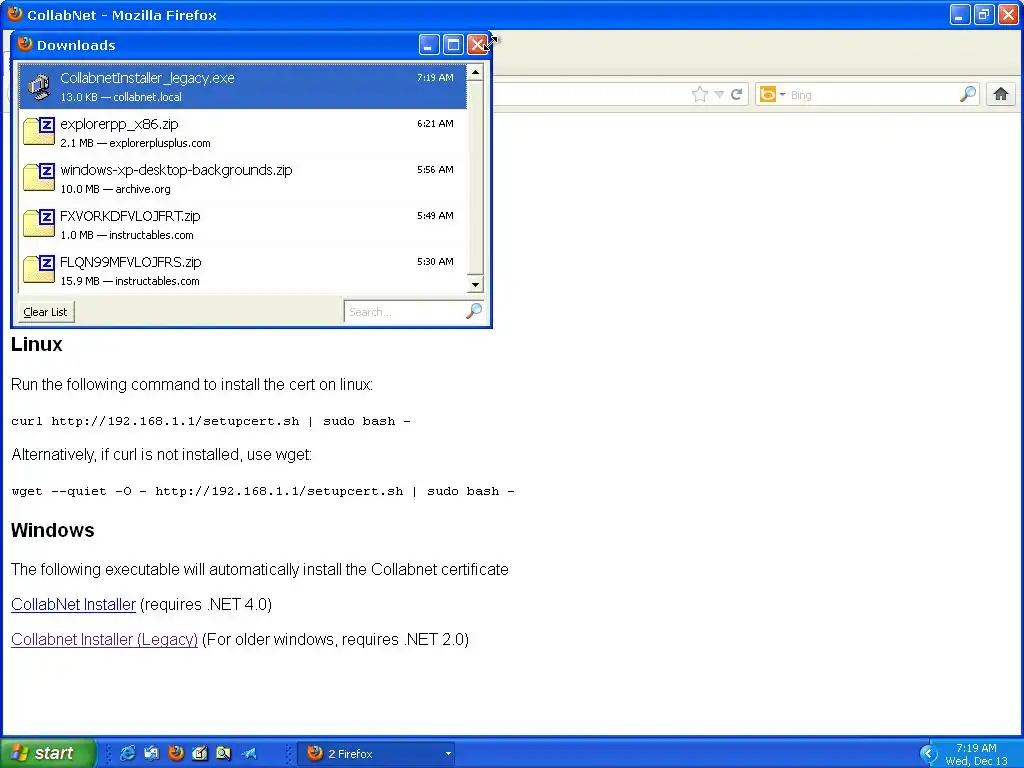Screen dimensions: 1024x768
Task: Select FLQN99MFVLOJFRS.zip download entry
Action: click(x=242, y=270)
